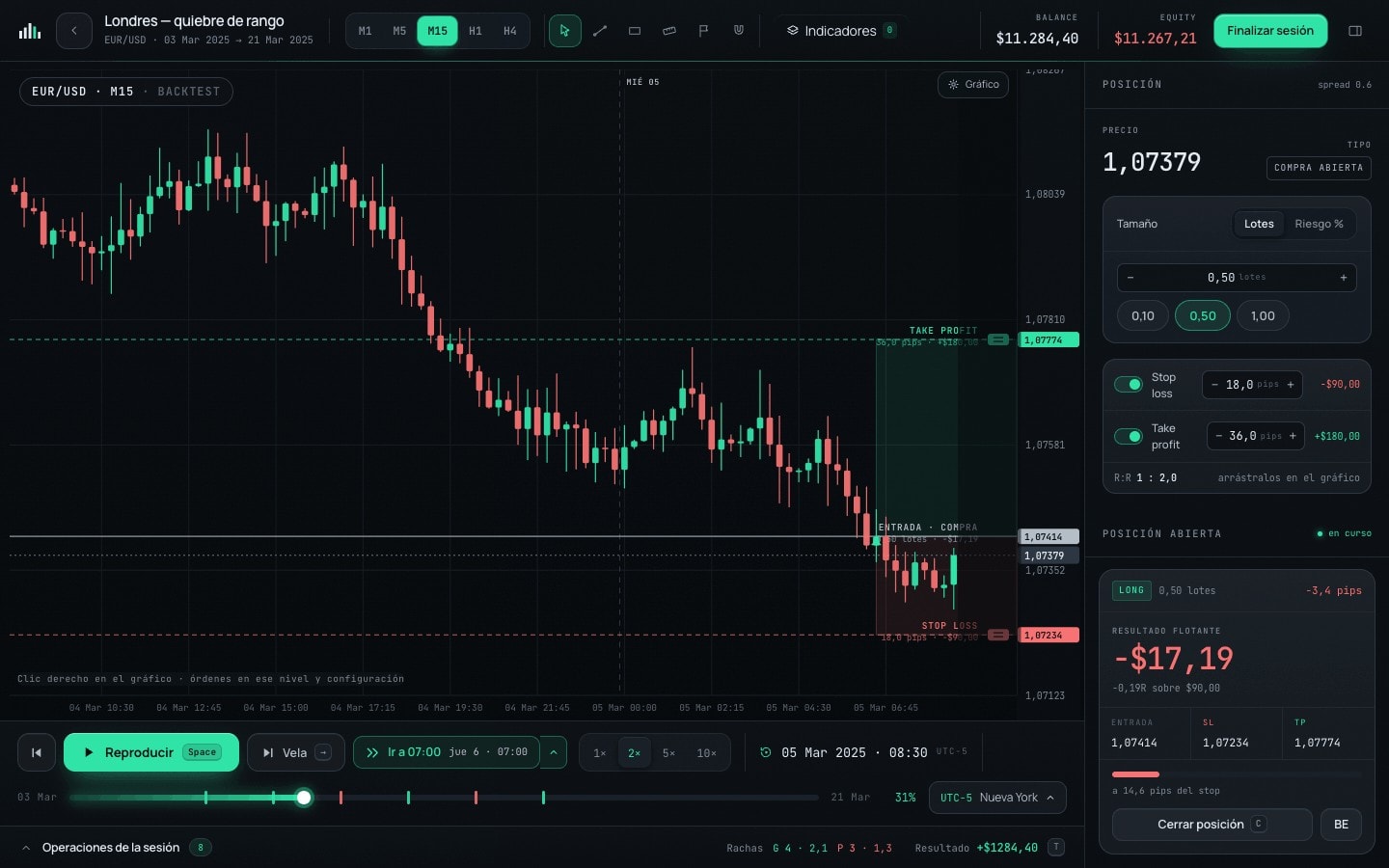Image resolution: width=1389 pixels, height=868 pixels.
Task: Select the rectangle drawing tool
Action: click(635, 31)
